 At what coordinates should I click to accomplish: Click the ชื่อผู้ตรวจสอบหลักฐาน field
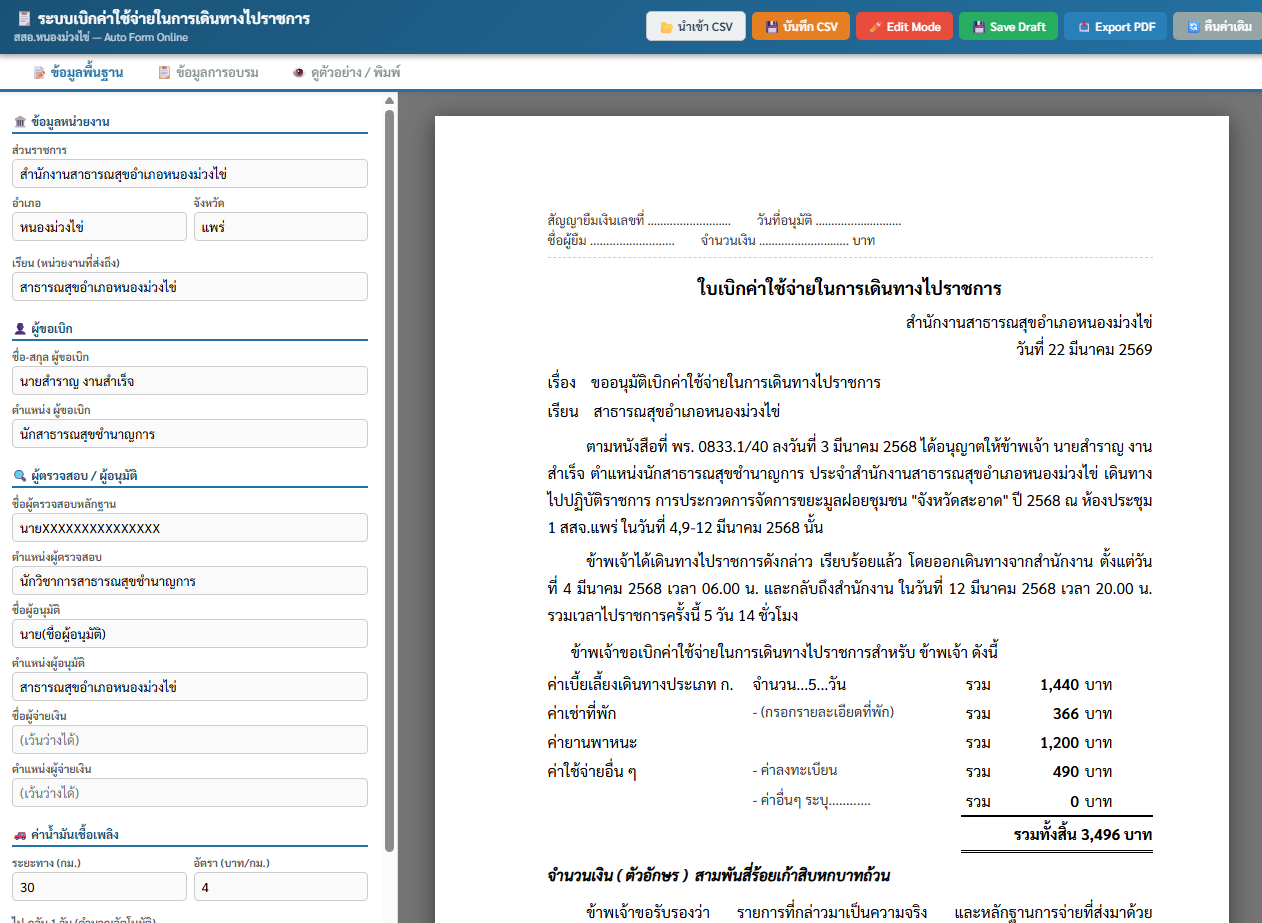click(190, 528)
